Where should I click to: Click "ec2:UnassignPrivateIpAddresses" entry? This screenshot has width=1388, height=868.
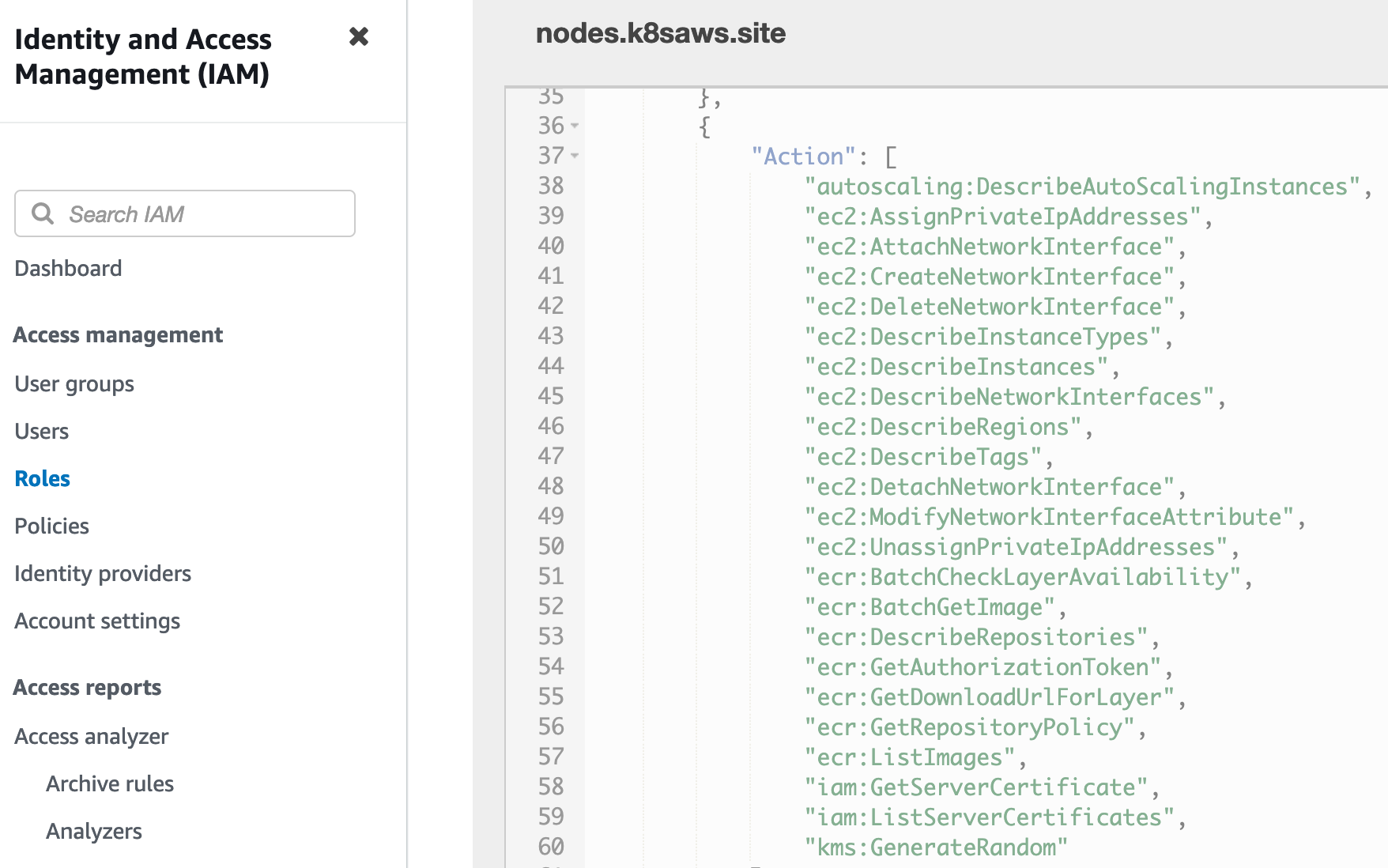1016,547
